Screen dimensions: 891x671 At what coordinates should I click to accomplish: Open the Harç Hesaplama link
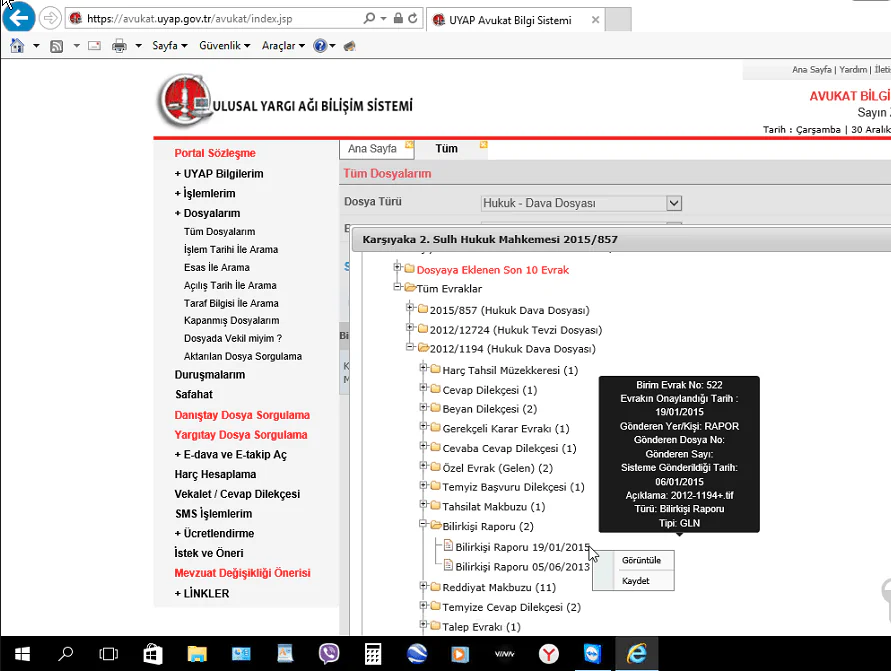point(215,474)
